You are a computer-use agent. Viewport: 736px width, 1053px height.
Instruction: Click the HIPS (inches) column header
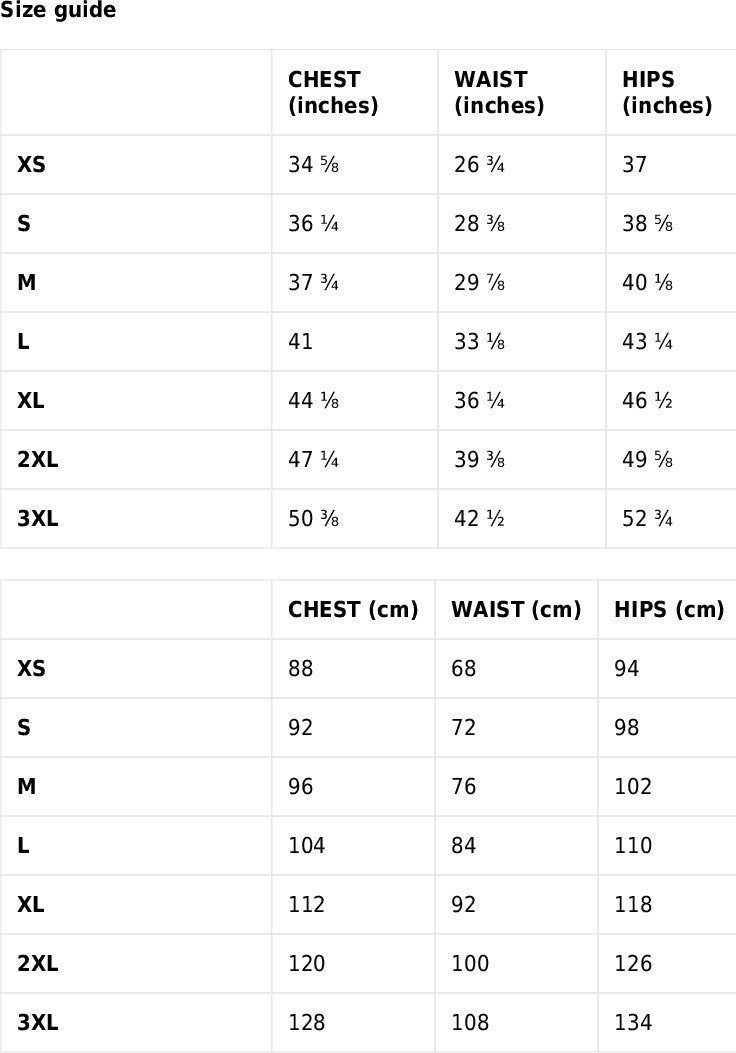coord(666,93)
